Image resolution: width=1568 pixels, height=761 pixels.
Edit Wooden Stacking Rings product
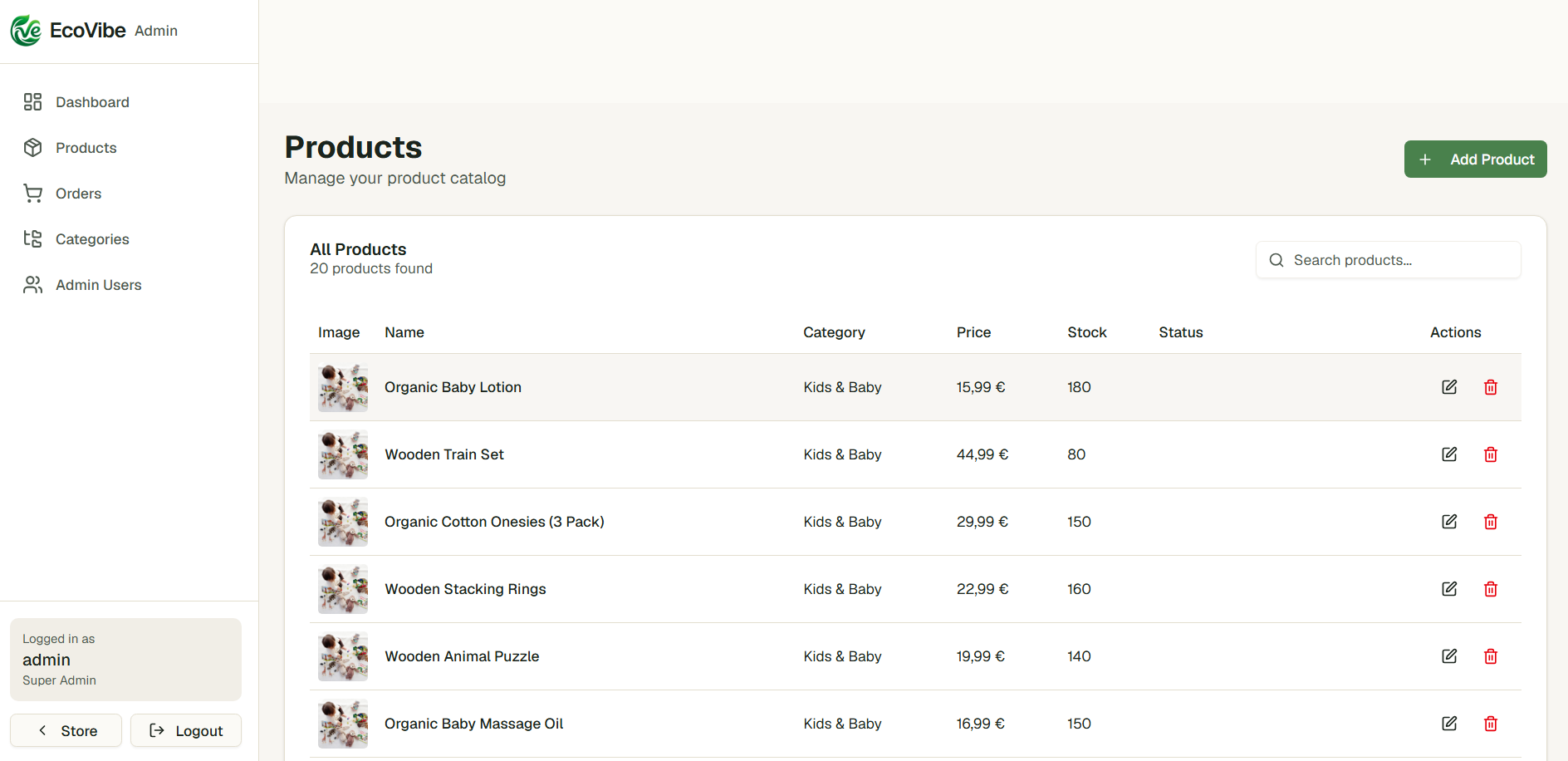coord(1449,589)
